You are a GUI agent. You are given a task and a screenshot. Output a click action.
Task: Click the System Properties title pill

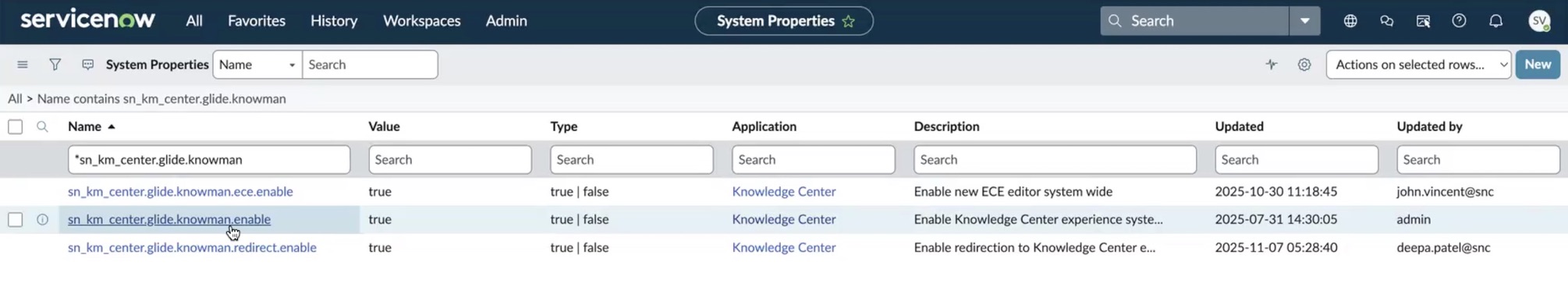click(x=784, y=21)
